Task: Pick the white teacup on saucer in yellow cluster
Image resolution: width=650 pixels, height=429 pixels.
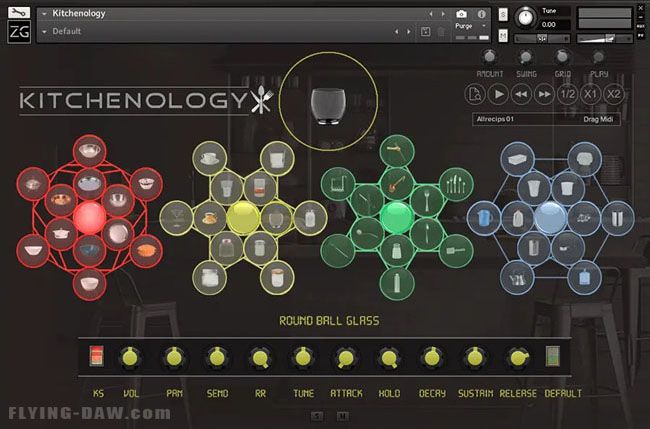Action: point(209,159)
